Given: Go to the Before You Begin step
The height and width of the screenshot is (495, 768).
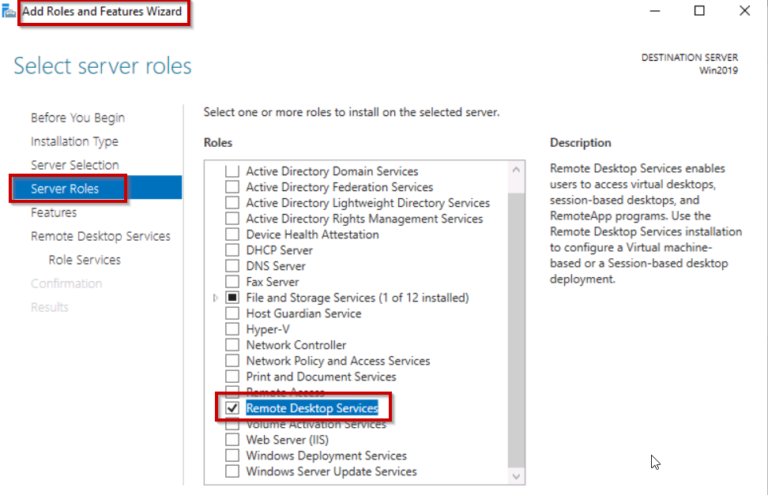Looking at the screenshot, I should coord(78,118).
